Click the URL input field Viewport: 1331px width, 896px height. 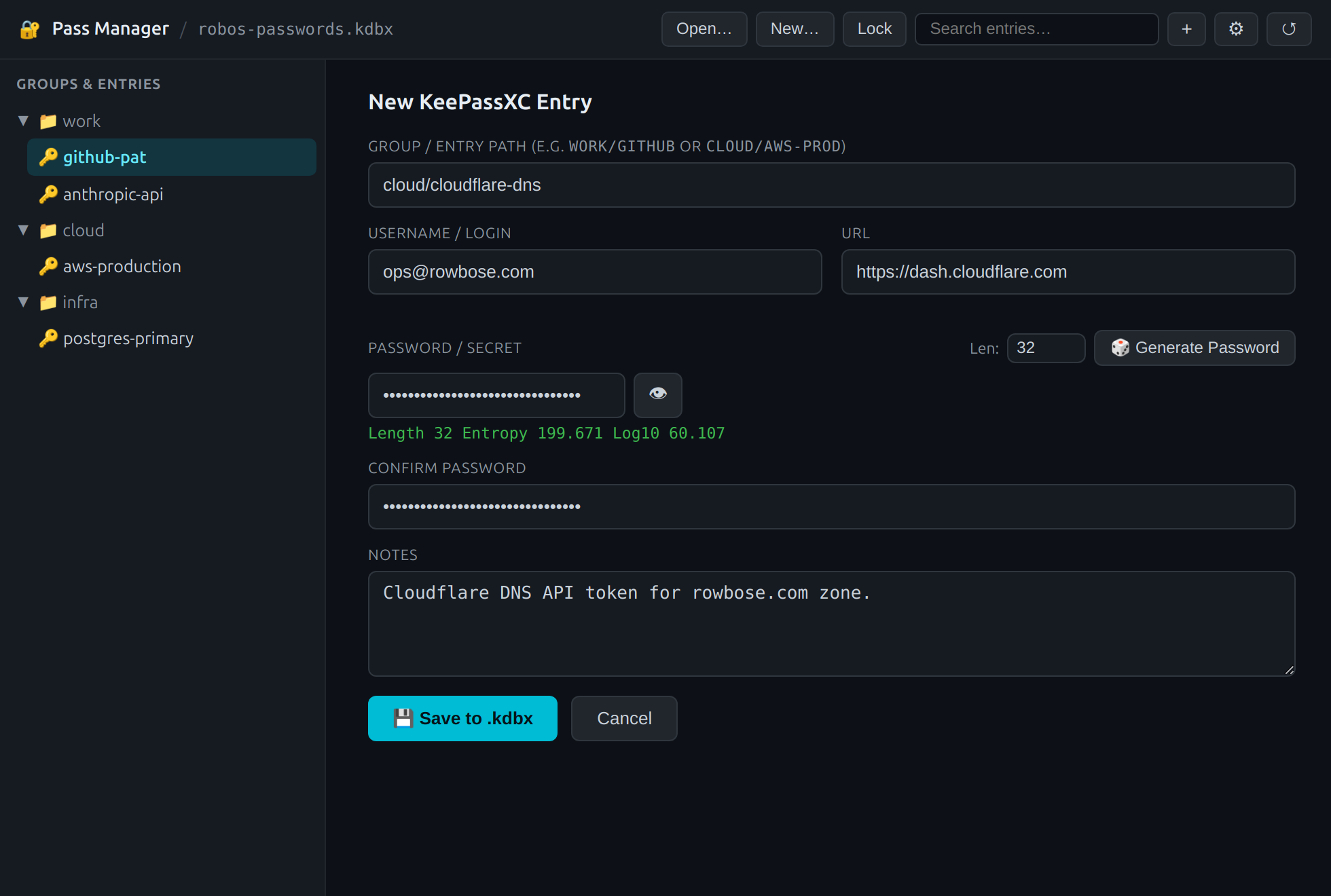point(1068,272)
